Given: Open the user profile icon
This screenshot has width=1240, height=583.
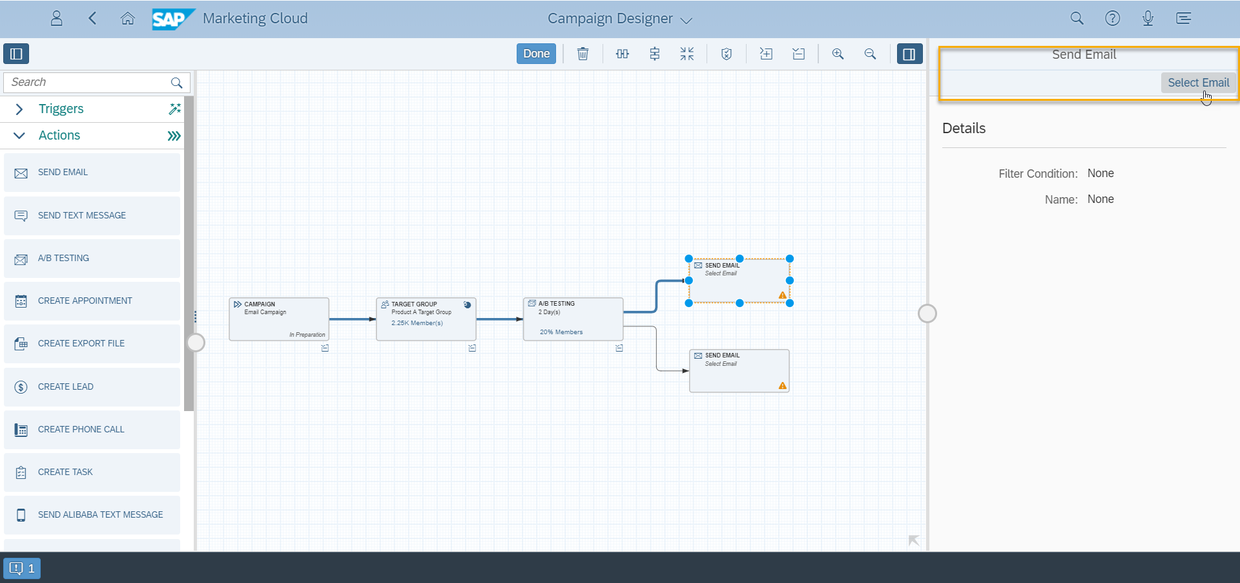Looking at the screenshot, I should [57, 18].
